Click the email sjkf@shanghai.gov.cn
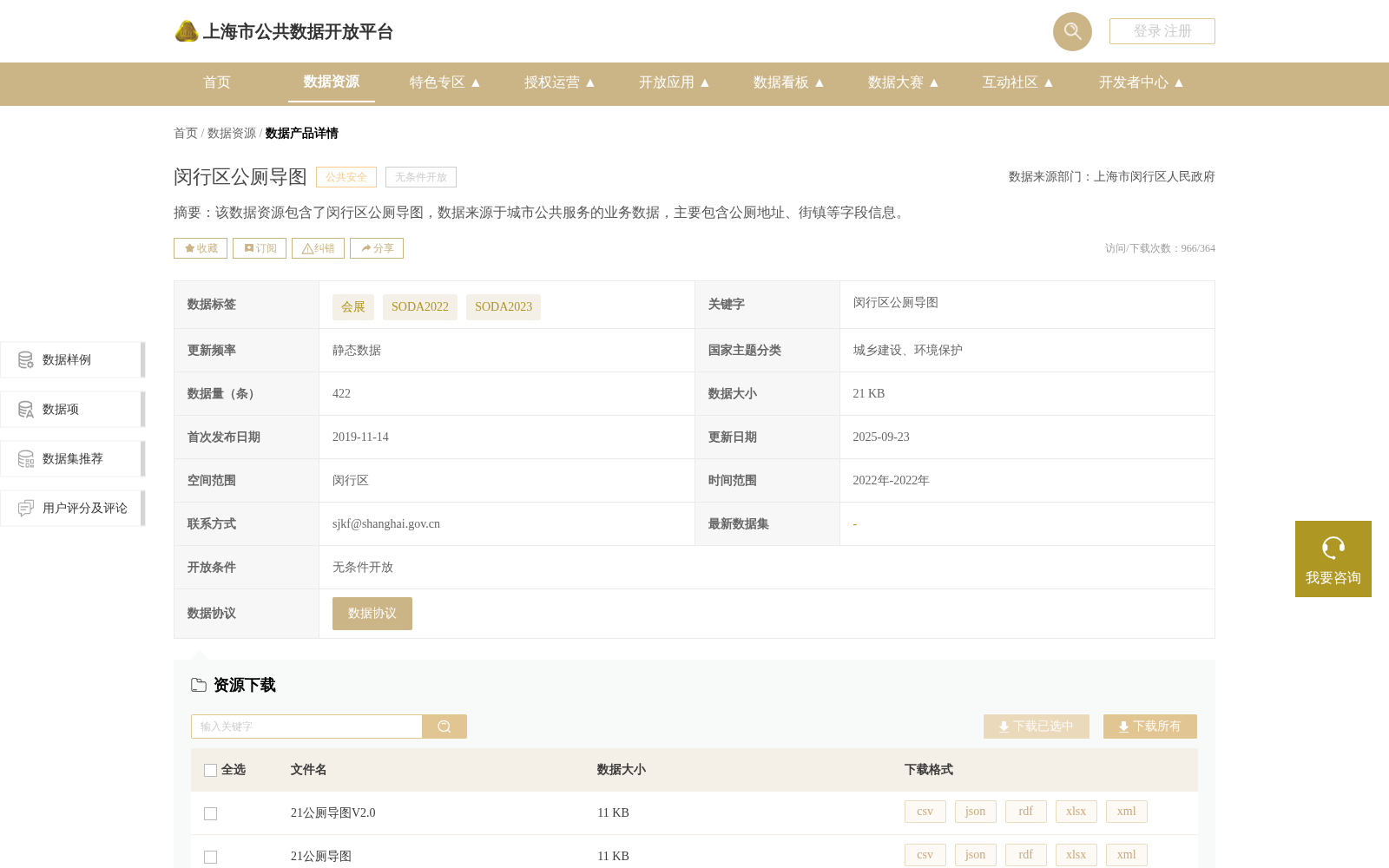Image resolution: width=1389 pixels, height=868 pixels. point(386,524)
